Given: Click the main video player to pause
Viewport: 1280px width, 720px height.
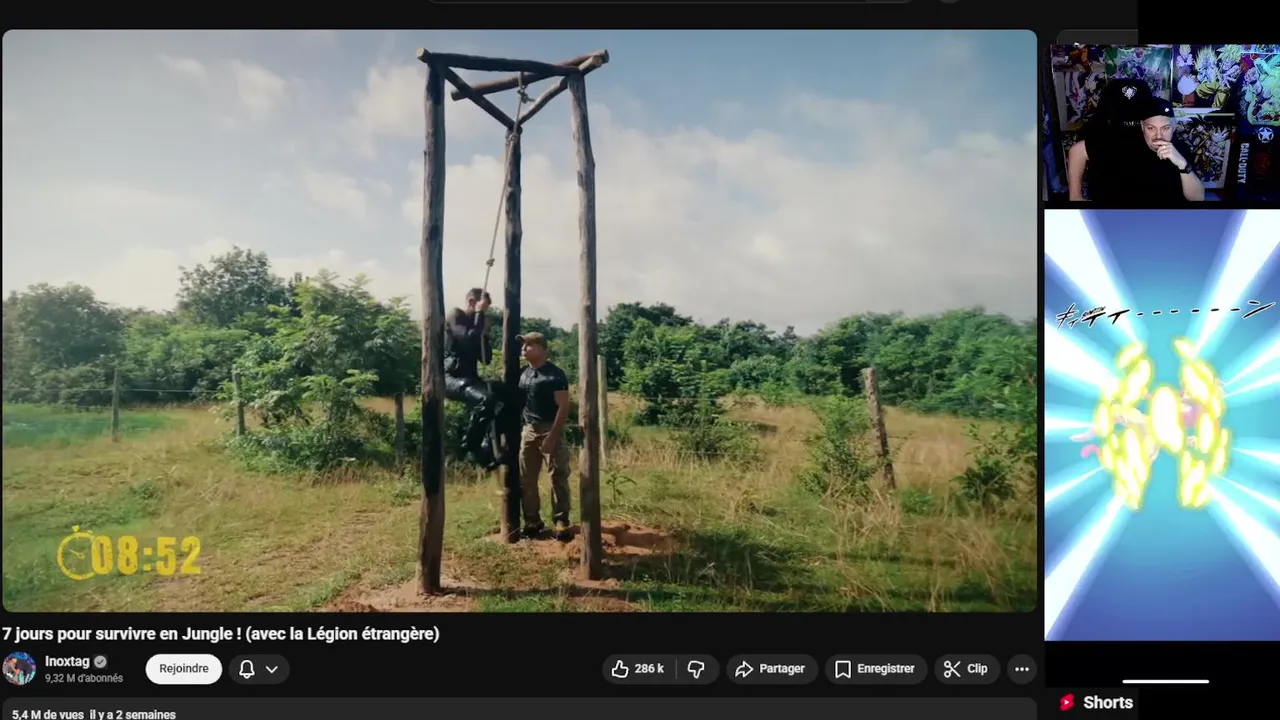Looking at the screenshot, I should (519, 320).
